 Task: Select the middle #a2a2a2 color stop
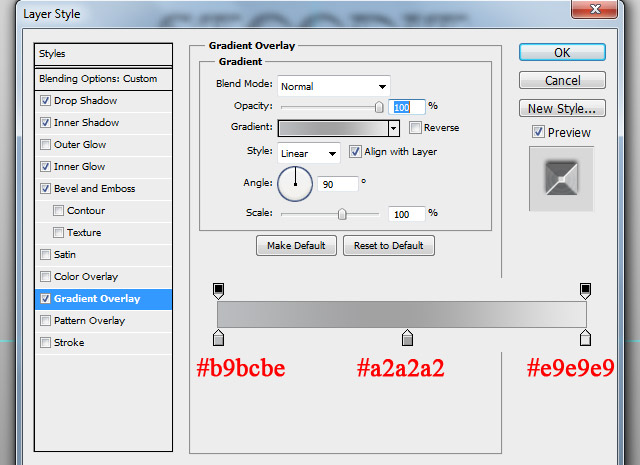point(407,338)
